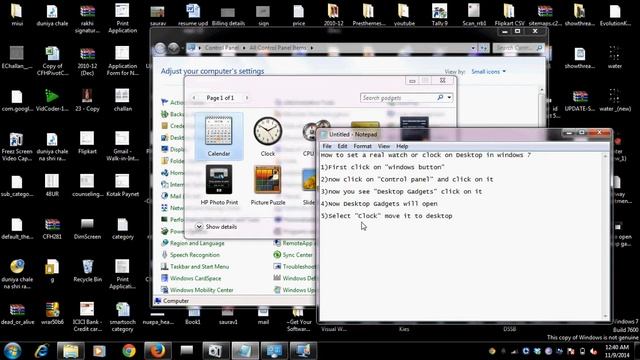Select the miui folder on desktop
Viewport: 640px width, 360px height.
click(x=17, y=15)
